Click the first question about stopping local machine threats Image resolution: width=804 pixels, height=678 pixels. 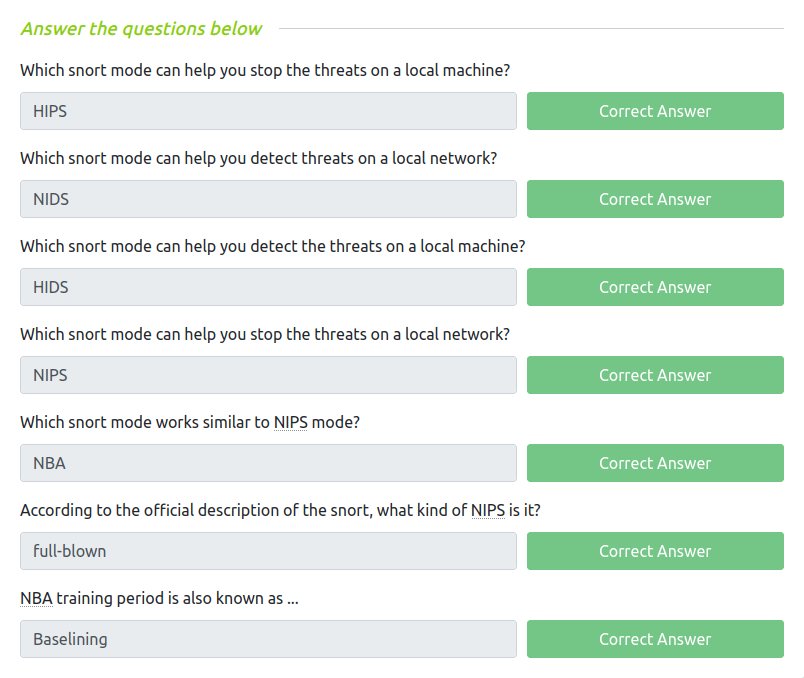pyautogui.click(x=266, y=70)
